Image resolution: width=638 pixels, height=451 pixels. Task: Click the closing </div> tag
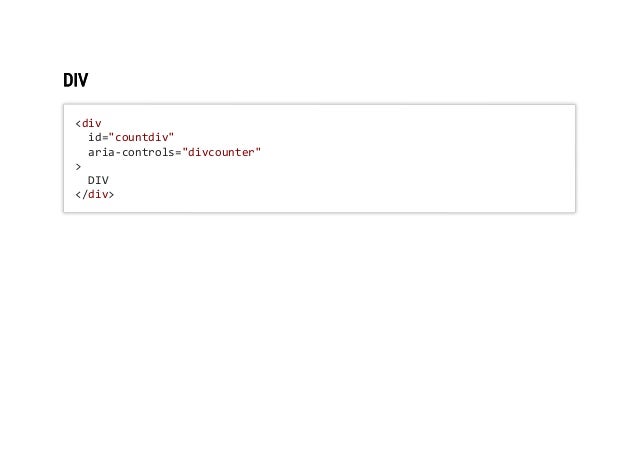(x=95, y=195)
